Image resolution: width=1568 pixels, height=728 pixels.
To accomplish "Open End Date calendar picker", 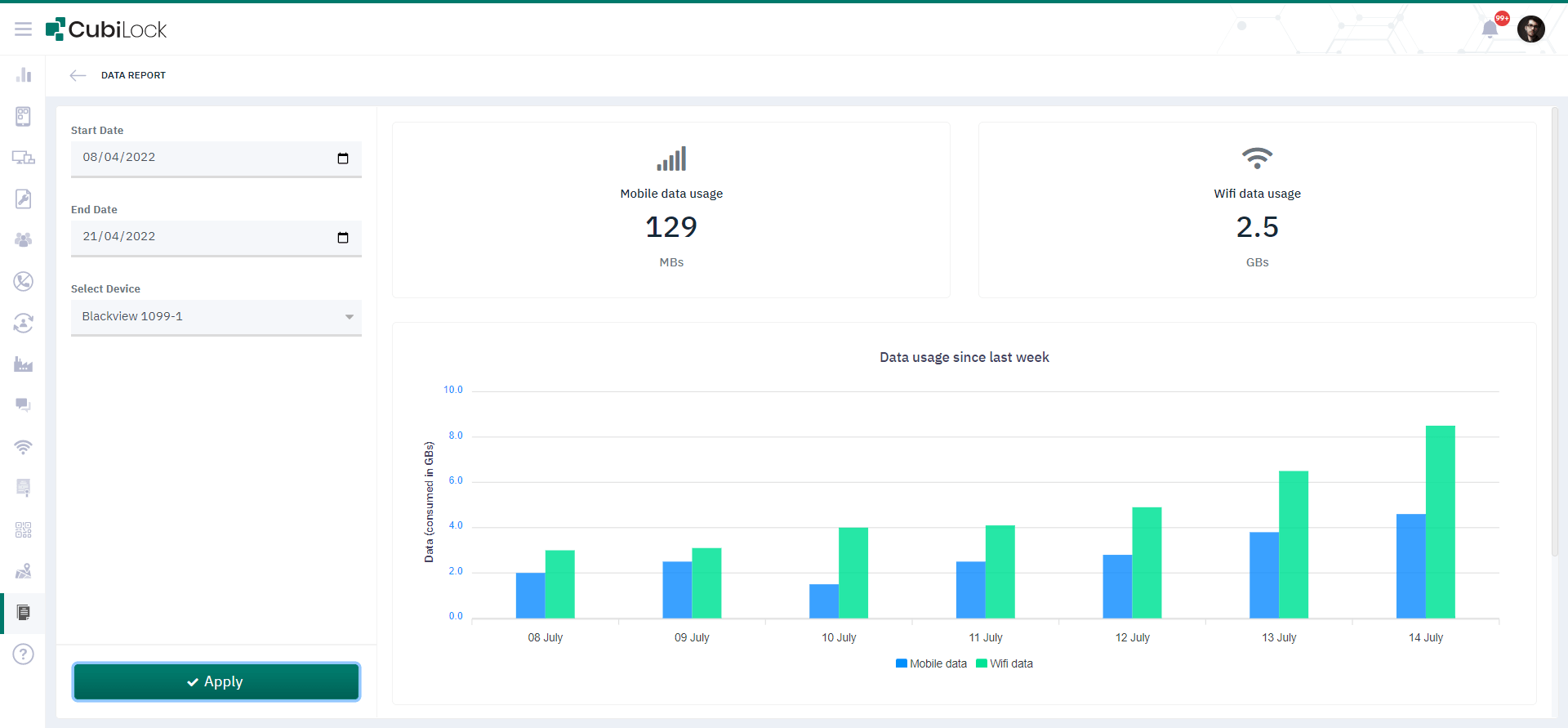I will coord(343,238).
